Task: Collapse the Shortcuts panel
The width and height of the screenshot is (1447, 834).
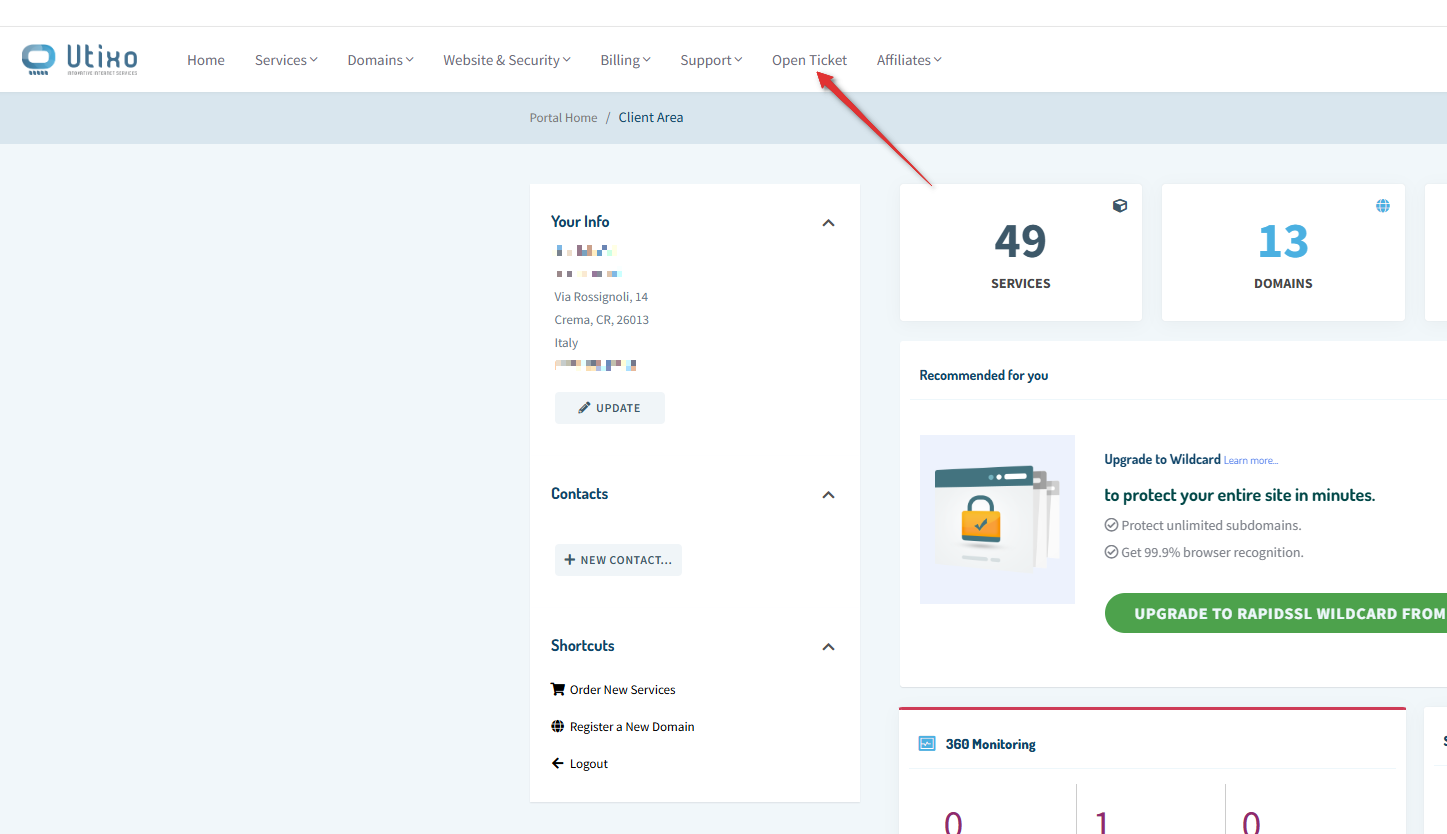Action: click(828, 646)
